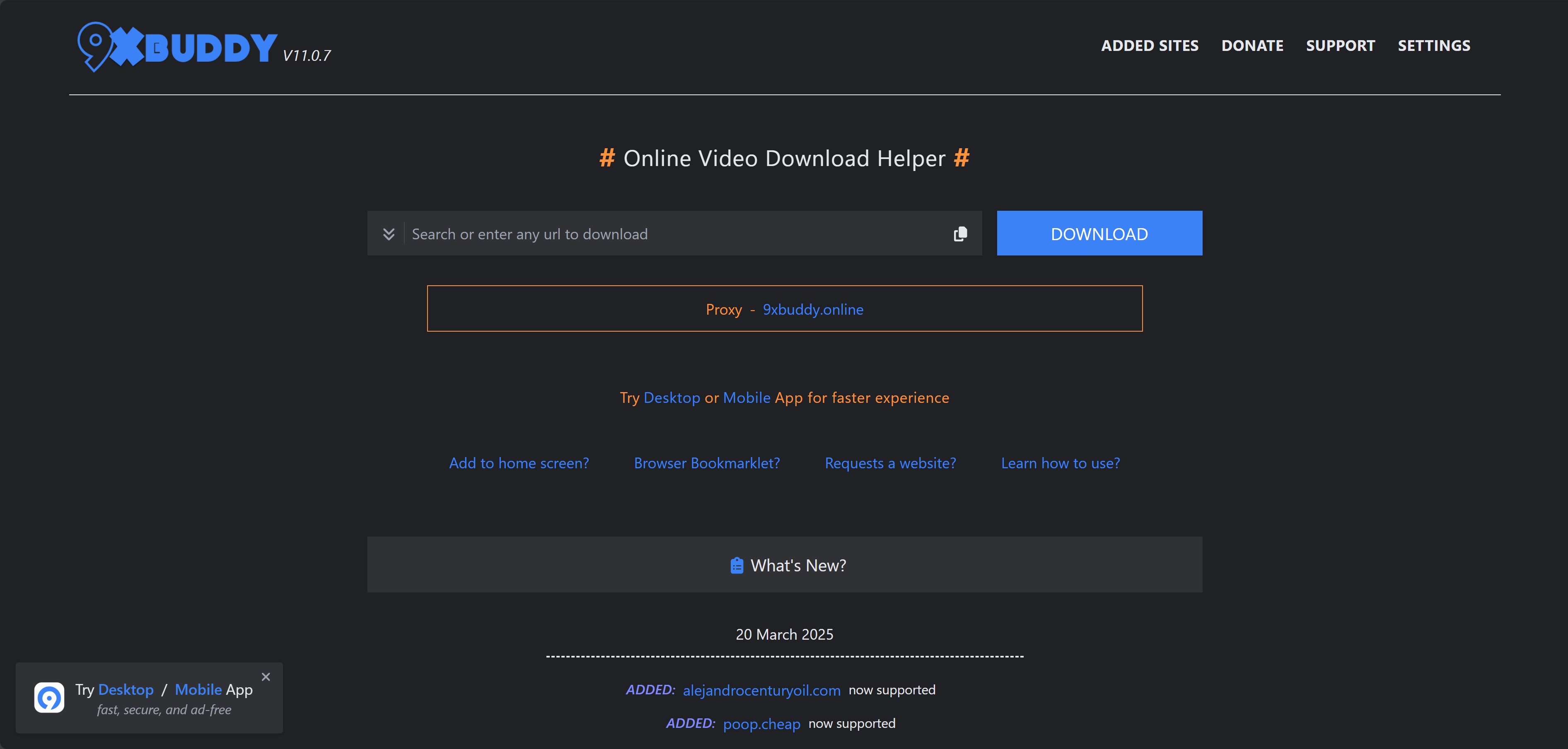The width and height of the screenshot is (1568, 749).
Task: Close the app promo popup
Action: click(266, 677)
